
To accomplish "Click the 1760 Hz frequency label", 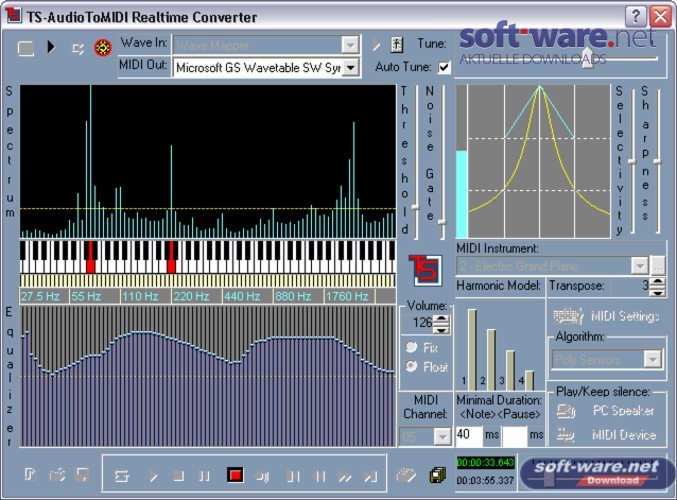I will point(347,296).
